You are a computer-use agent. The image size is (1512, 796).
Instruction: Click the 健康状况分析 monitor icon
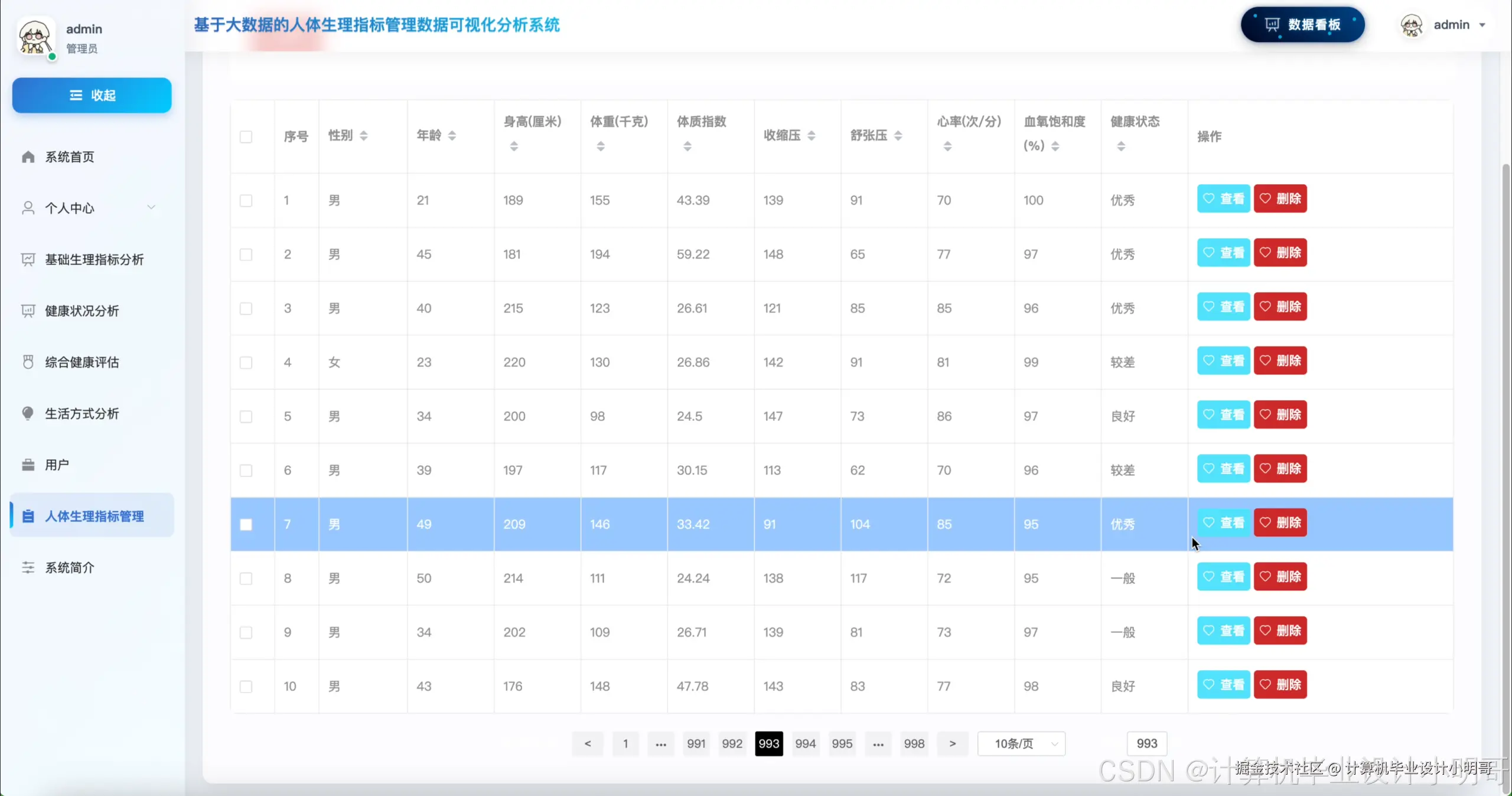coord(28,311)
